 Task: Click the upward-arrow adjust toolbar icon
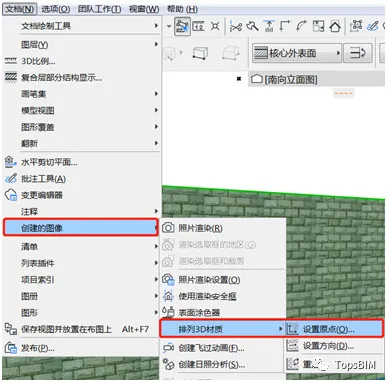pyautogui.click(x=269, y=26)
